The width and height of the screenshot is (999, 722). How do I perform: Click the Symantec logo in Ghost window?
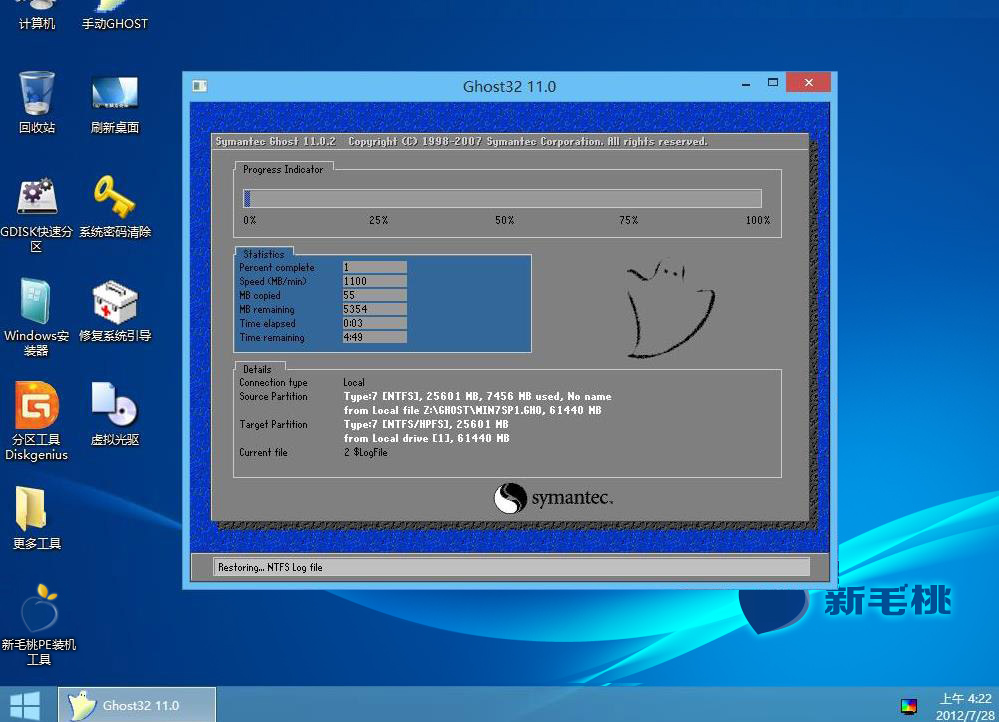(x=553, y=498)
